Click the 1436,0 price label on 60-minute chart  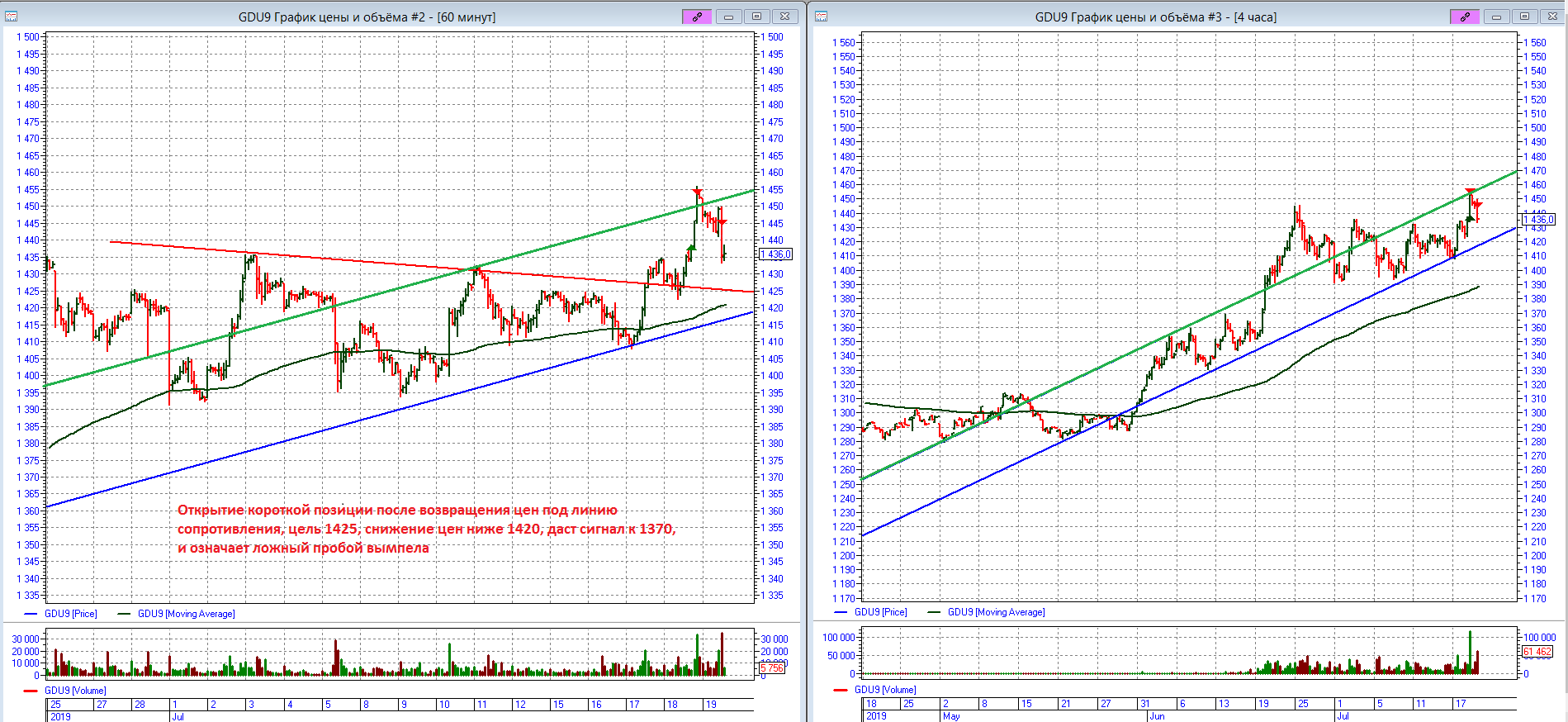[776, 254]
